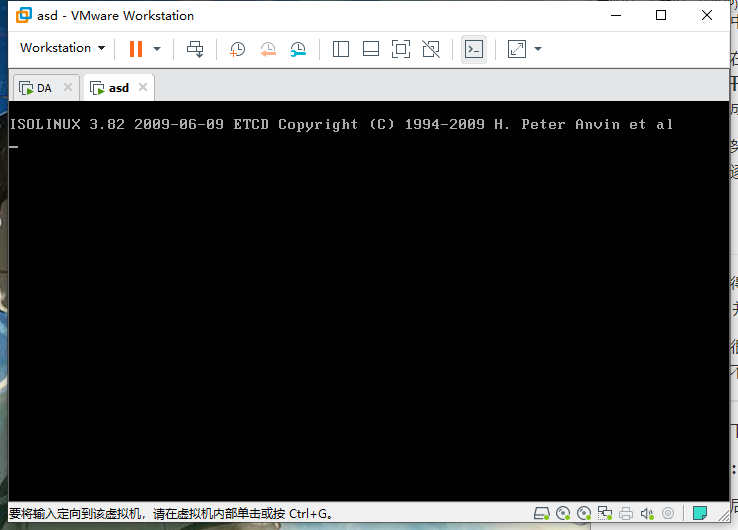This screenshot has width=738, height=530.
Task: Click the stretch guest display icon
Action: pyautogui.click(x=517, y=49)
